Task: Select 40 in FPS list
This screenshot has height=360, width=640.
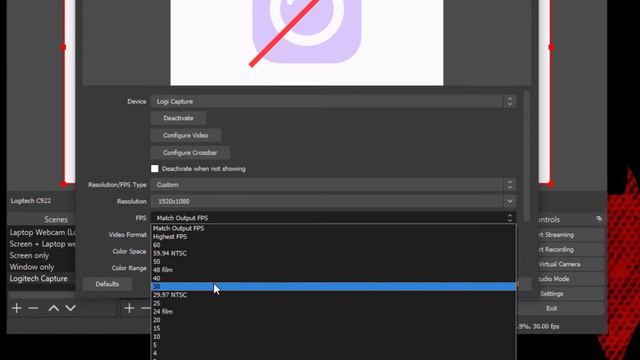Action: pyautogui.click(x=333, y=278)
